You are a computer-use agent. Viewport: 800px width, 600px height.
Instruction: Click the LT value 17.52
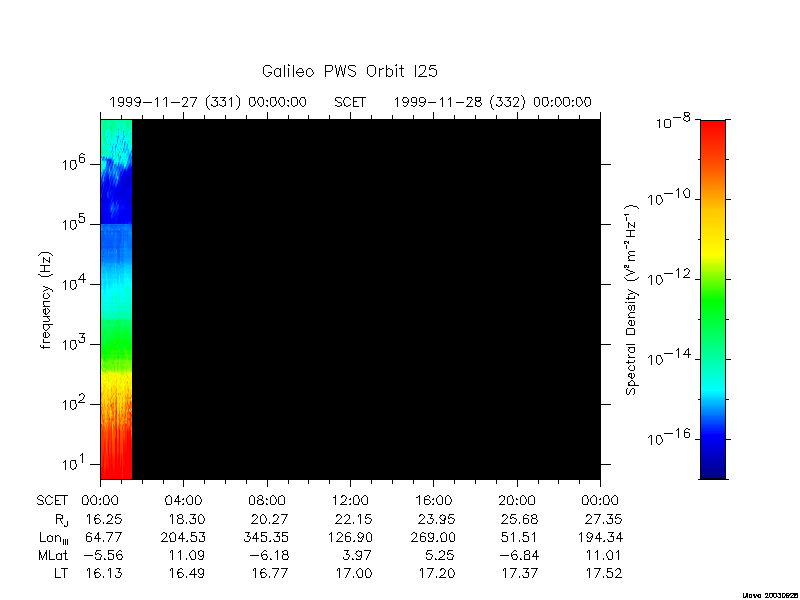pos(604,573)
